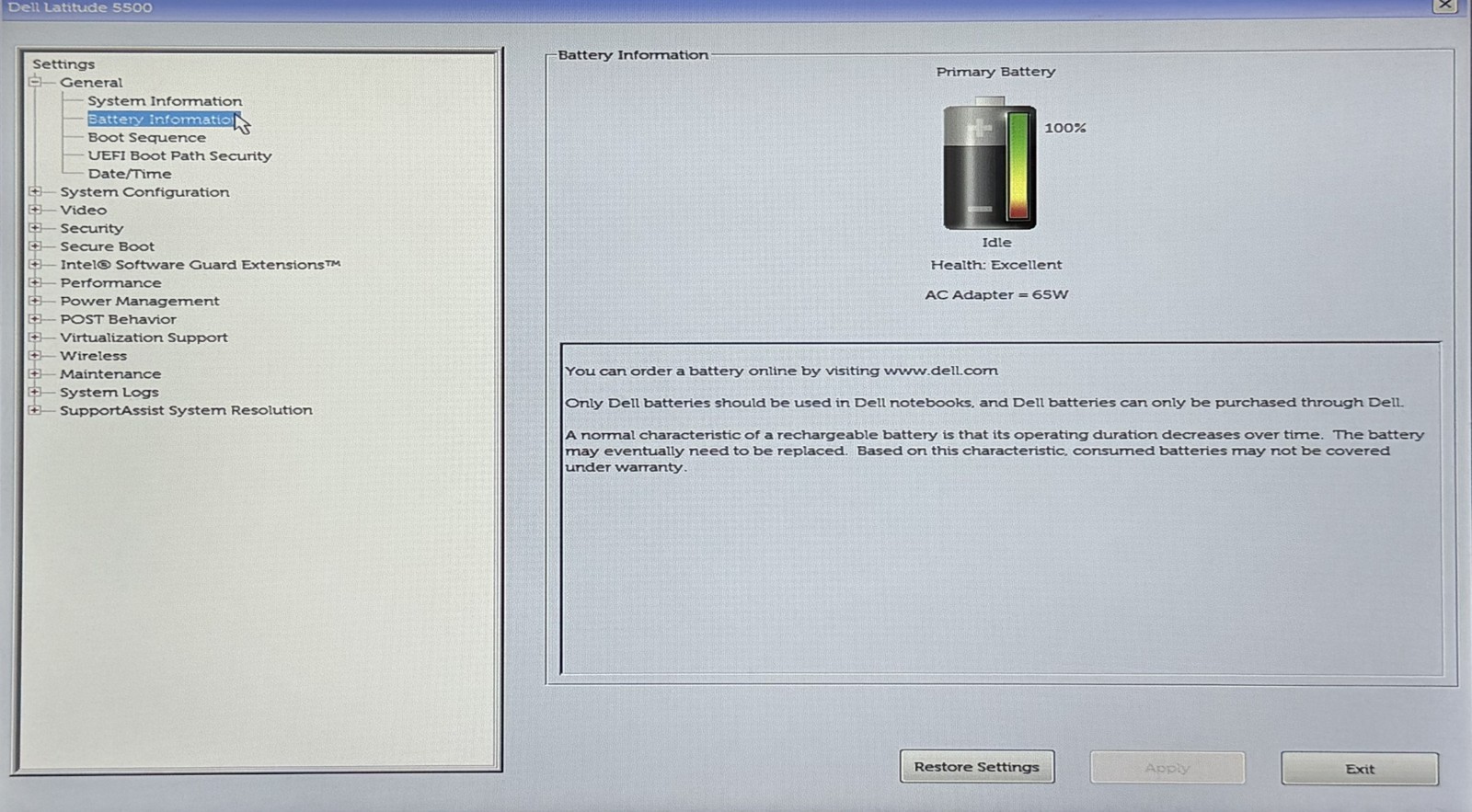Select Virtualization Support category label
This screenshot has height=812, width=1472.
[x=144, y=337]
